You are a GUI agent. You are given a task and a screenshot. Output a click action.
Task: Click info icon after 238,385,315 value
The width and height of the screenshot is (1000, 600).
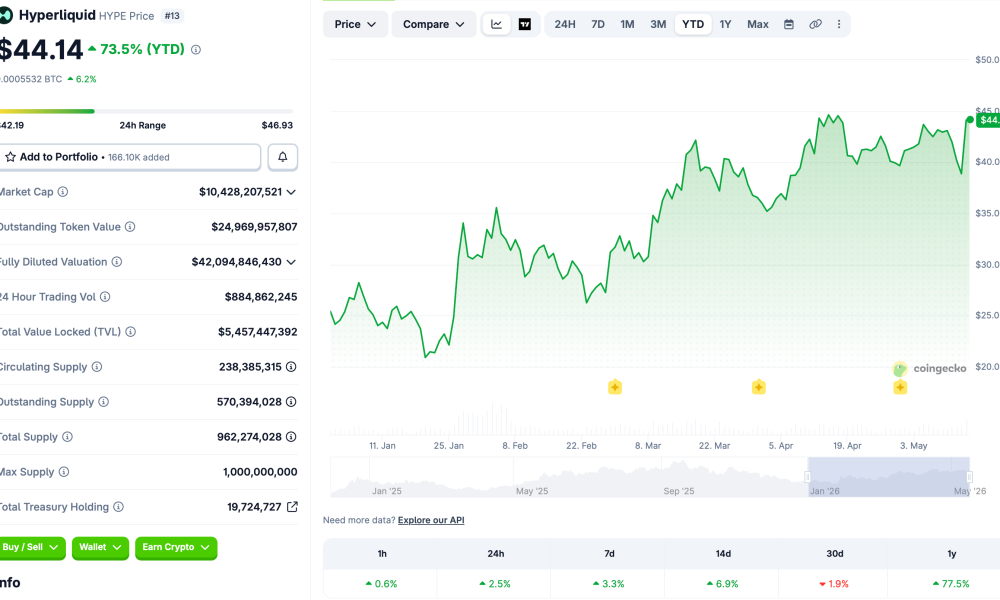(x=291, y=367)
